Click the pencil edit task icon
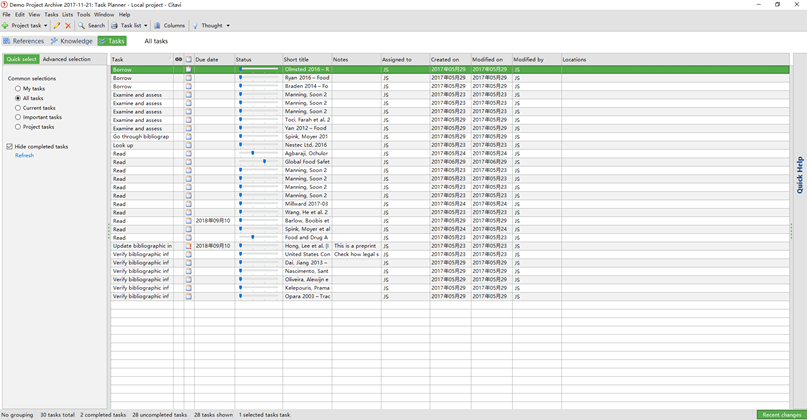 (57, 25)
